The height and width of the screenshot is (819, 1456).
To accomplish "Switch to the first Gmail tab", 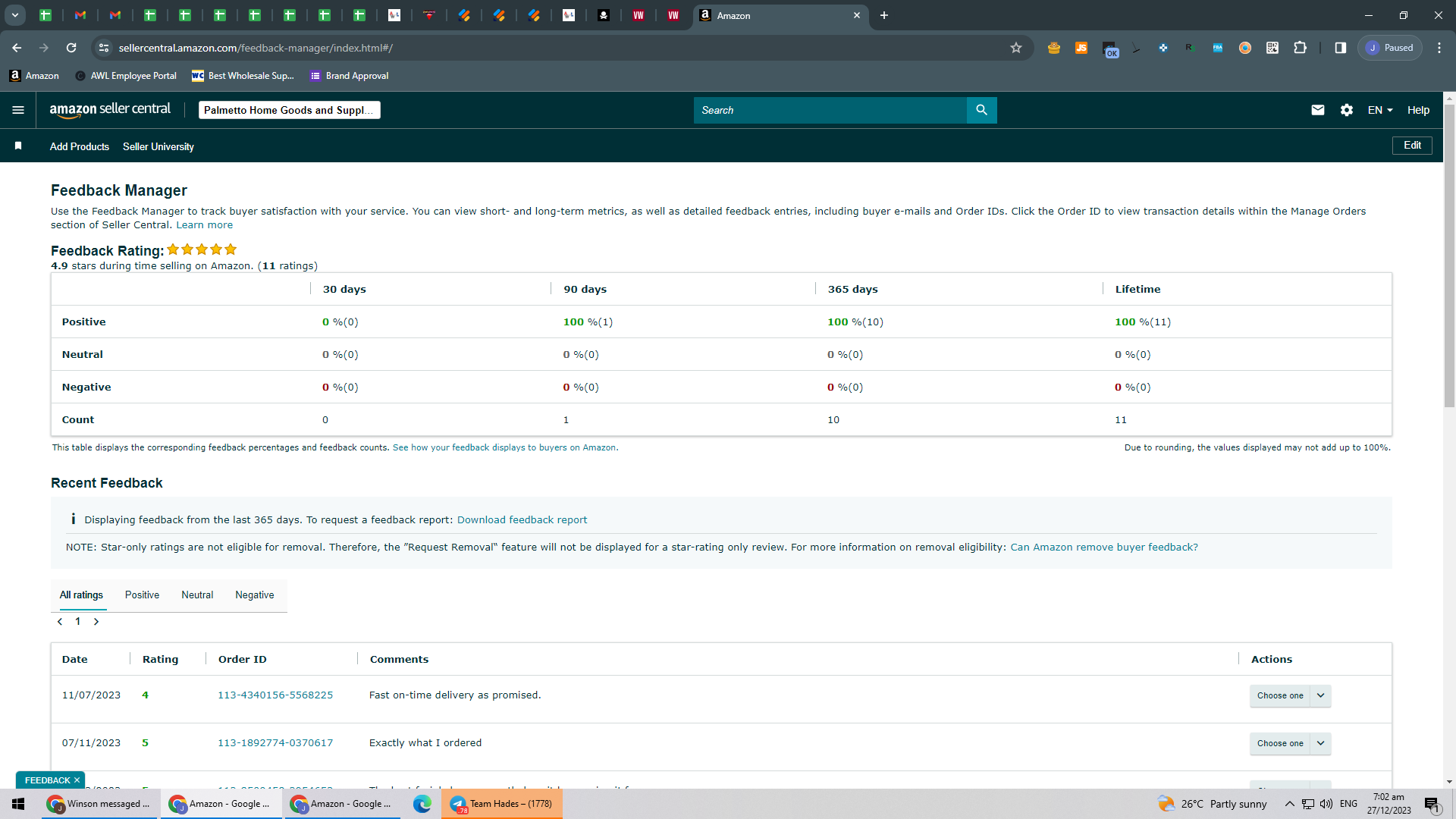I will click(80, 15).
